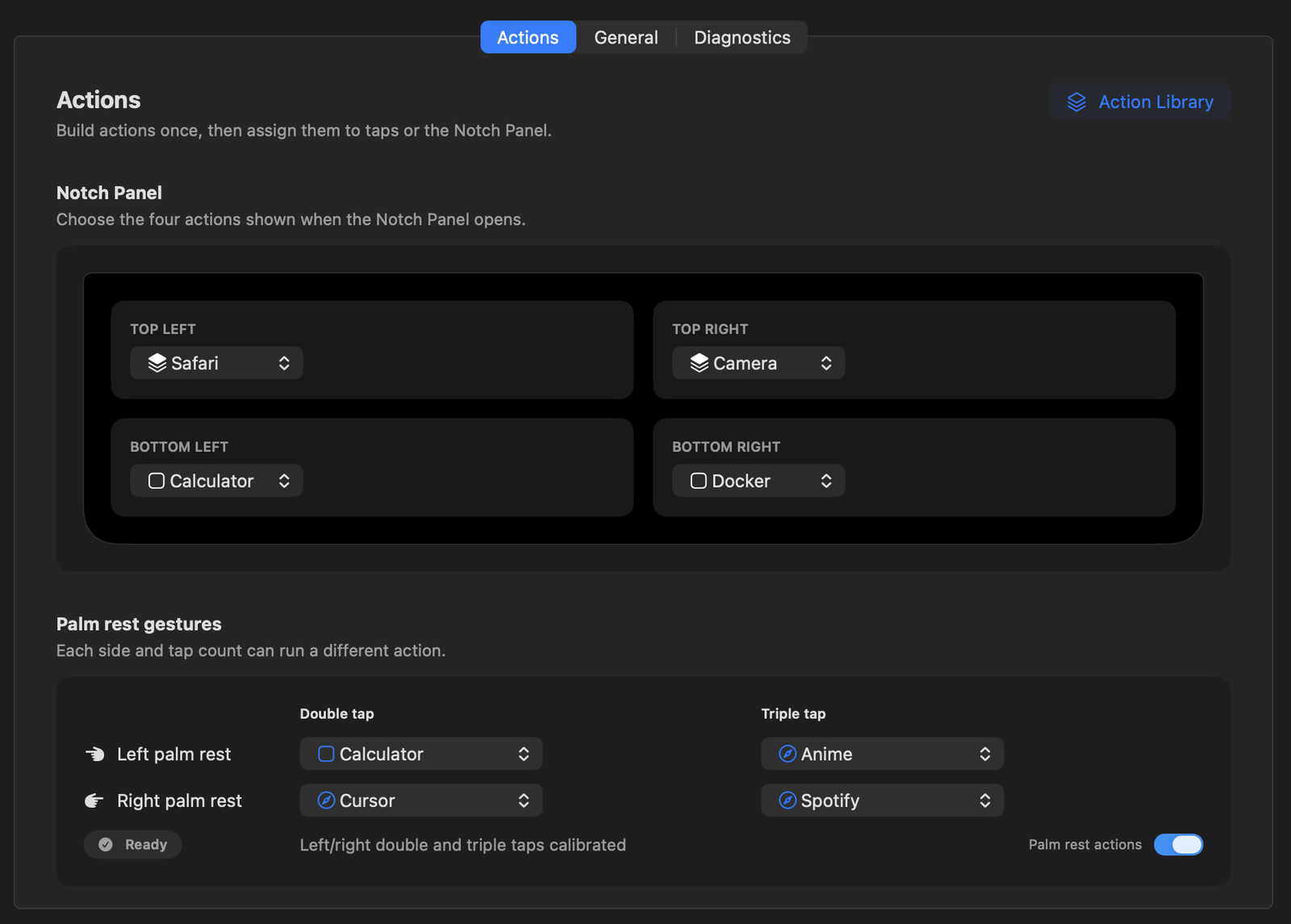Open the General tab

626,37
